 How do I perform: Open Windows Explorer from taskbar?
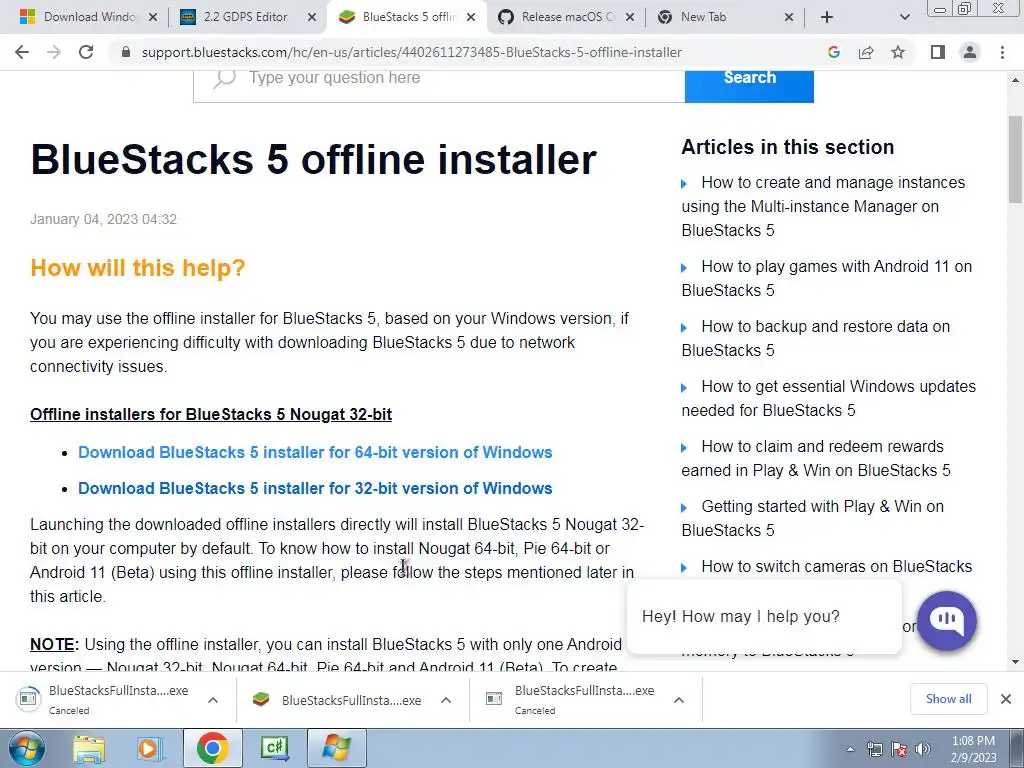pyautogui.click(x=89, y=748)
